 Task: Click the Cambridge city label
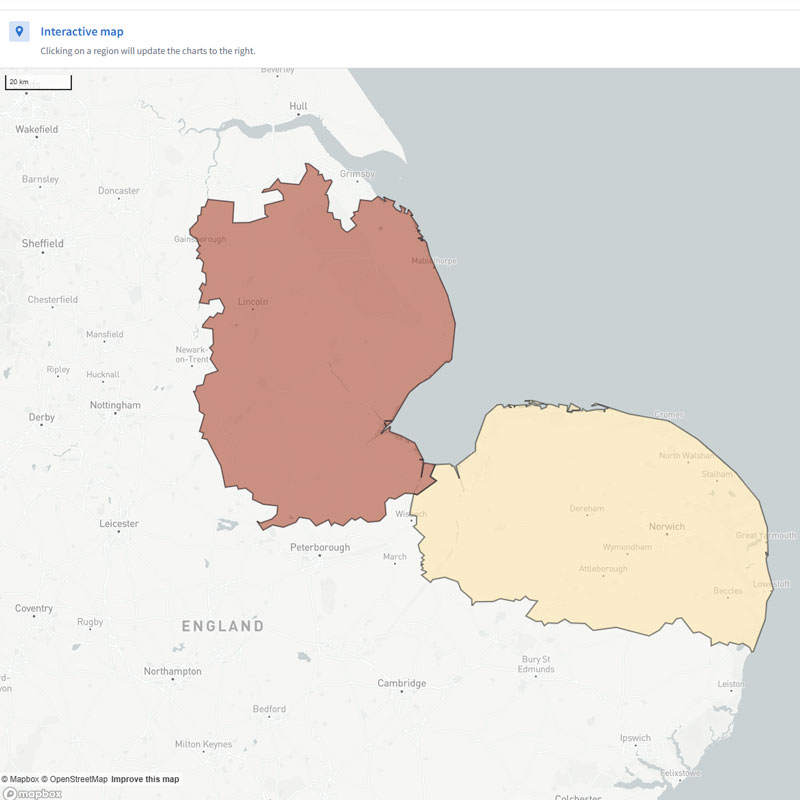coord(401,683)
